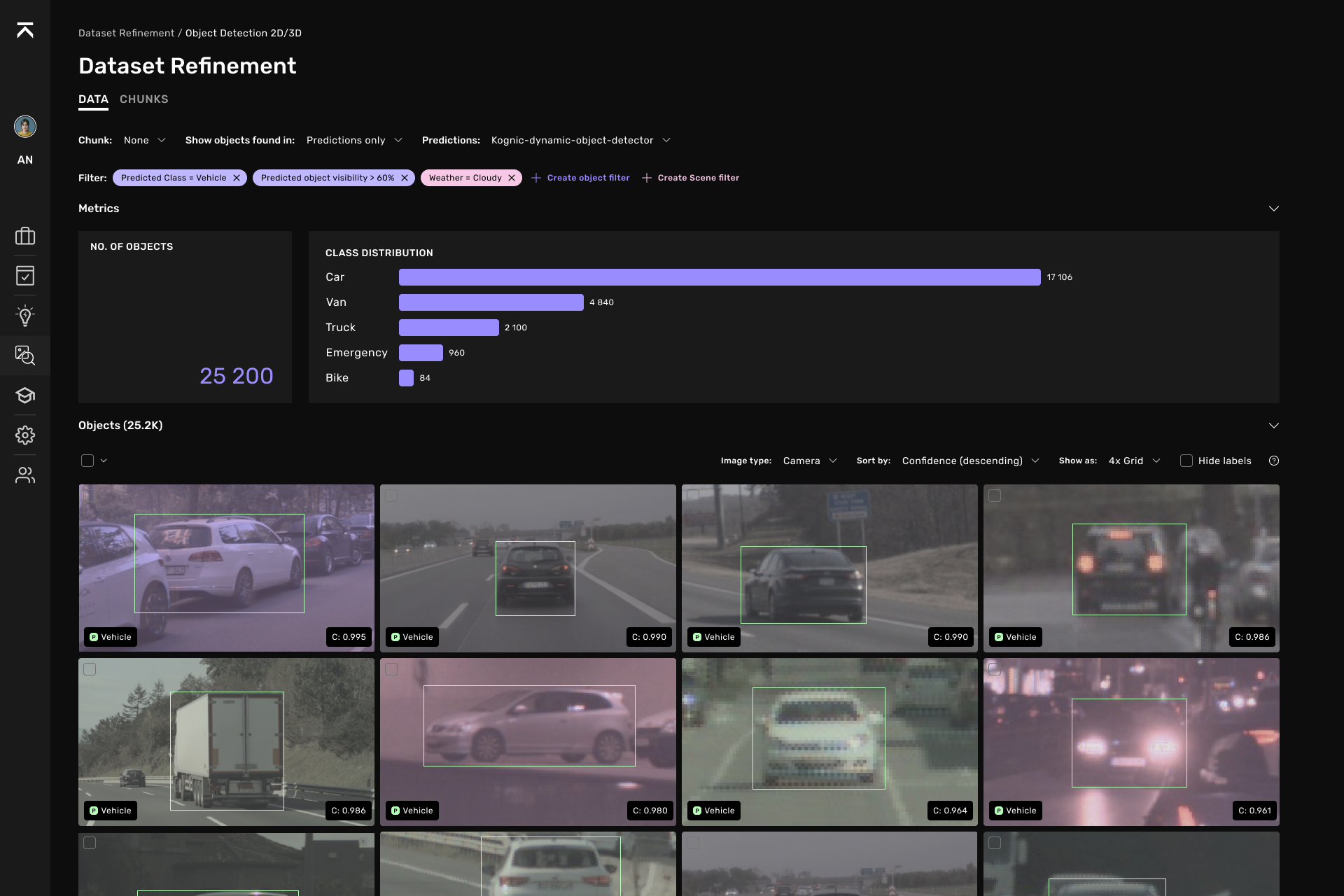Click Create object filter

(588, 177)
